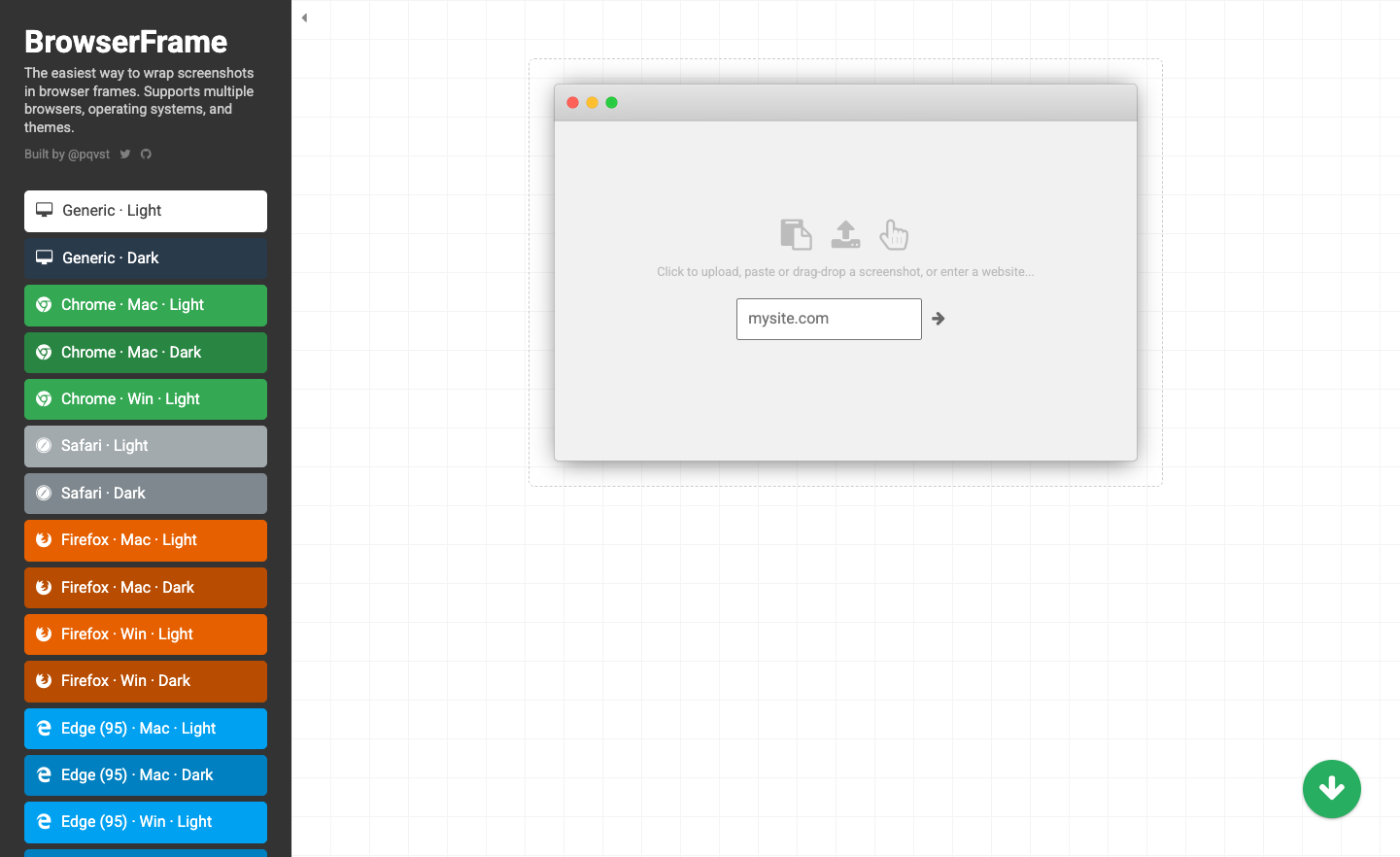Click the paste screenshot icon in the frame
Image resolution: width=1400 pixels, height=857 pixels.
(796, 234)
